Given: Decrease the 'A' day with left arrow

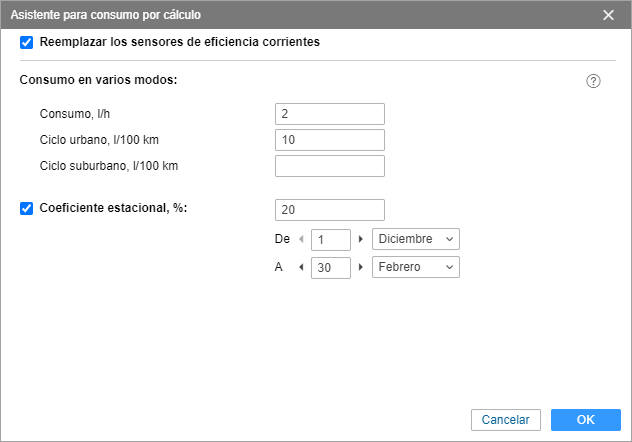Looking at the screenshot, I should point(301,267).
